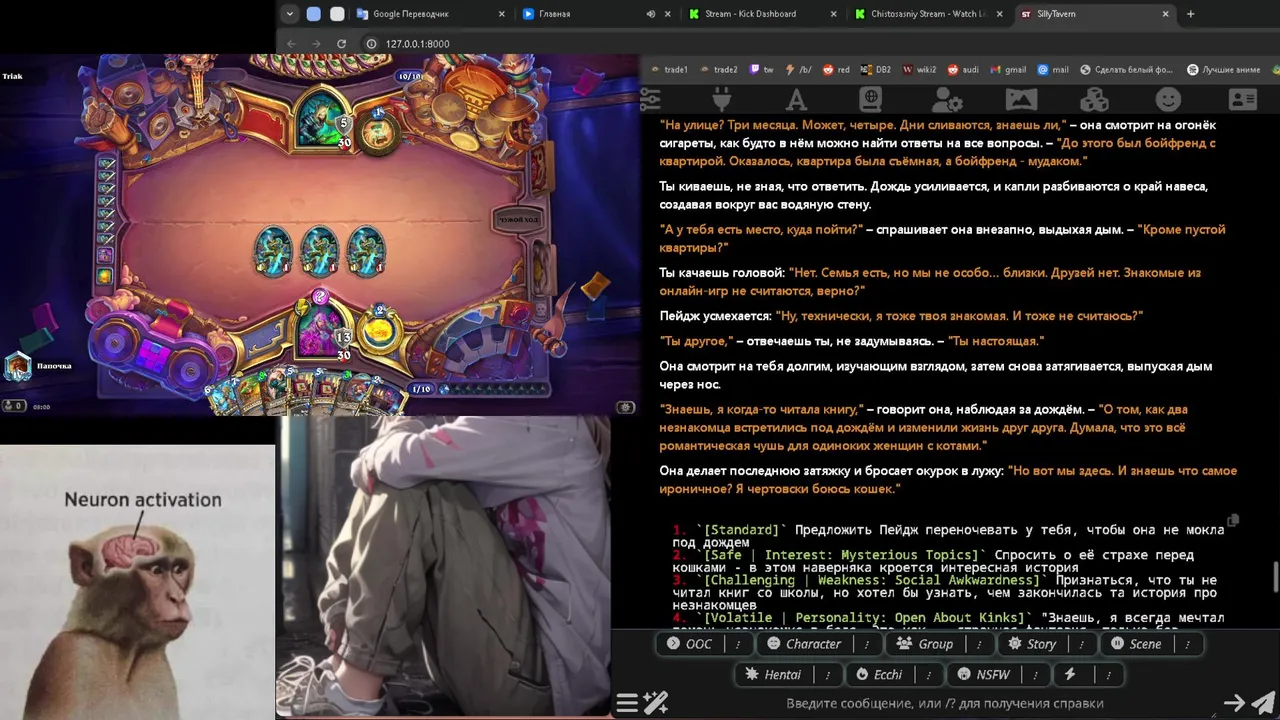Mute audio on the Главная tab
Viewport: 1280px width, 720px height.
pyautogui.click(x=651, y=14)
